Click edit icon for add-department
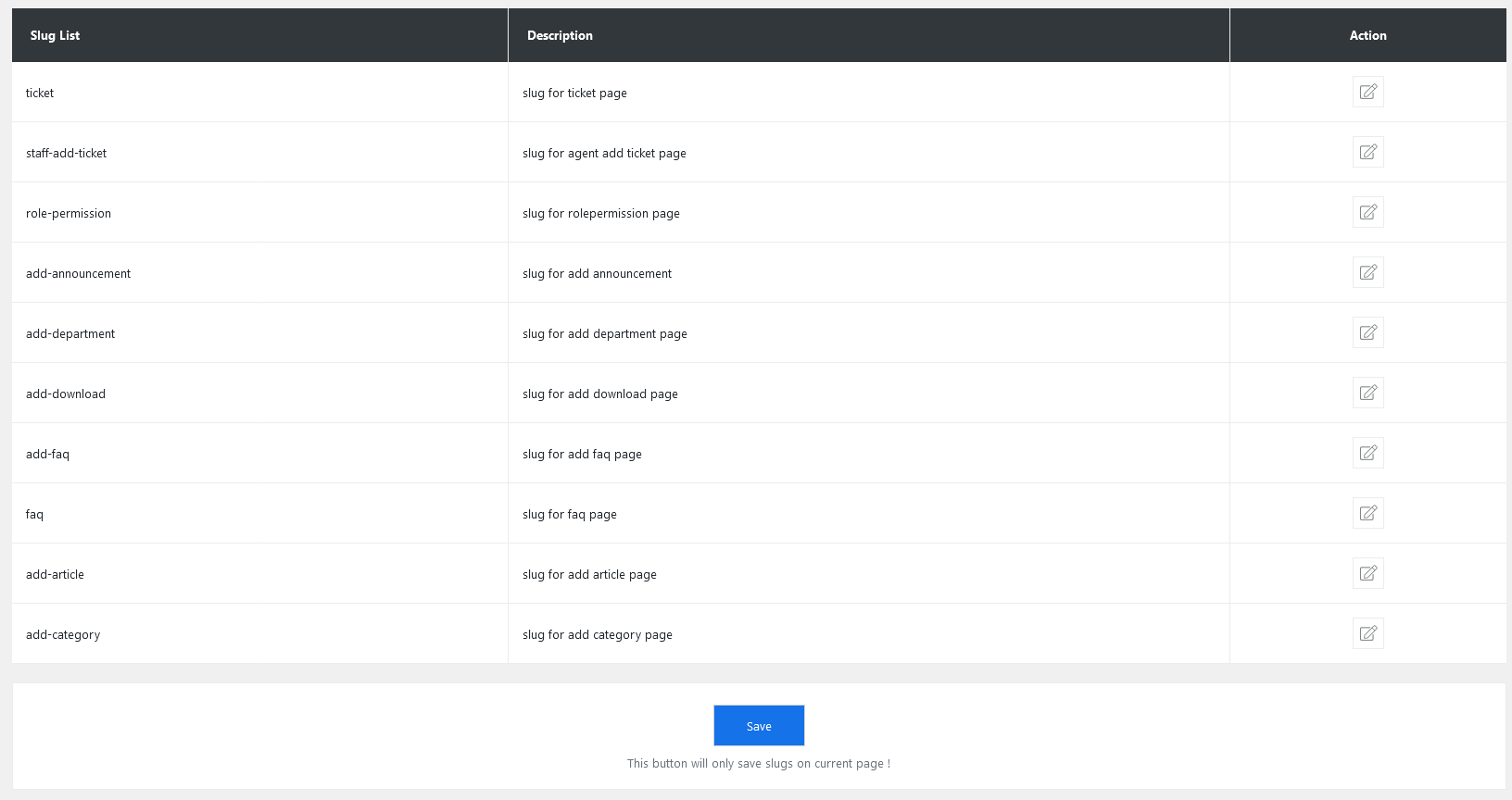 point(1367,332)
